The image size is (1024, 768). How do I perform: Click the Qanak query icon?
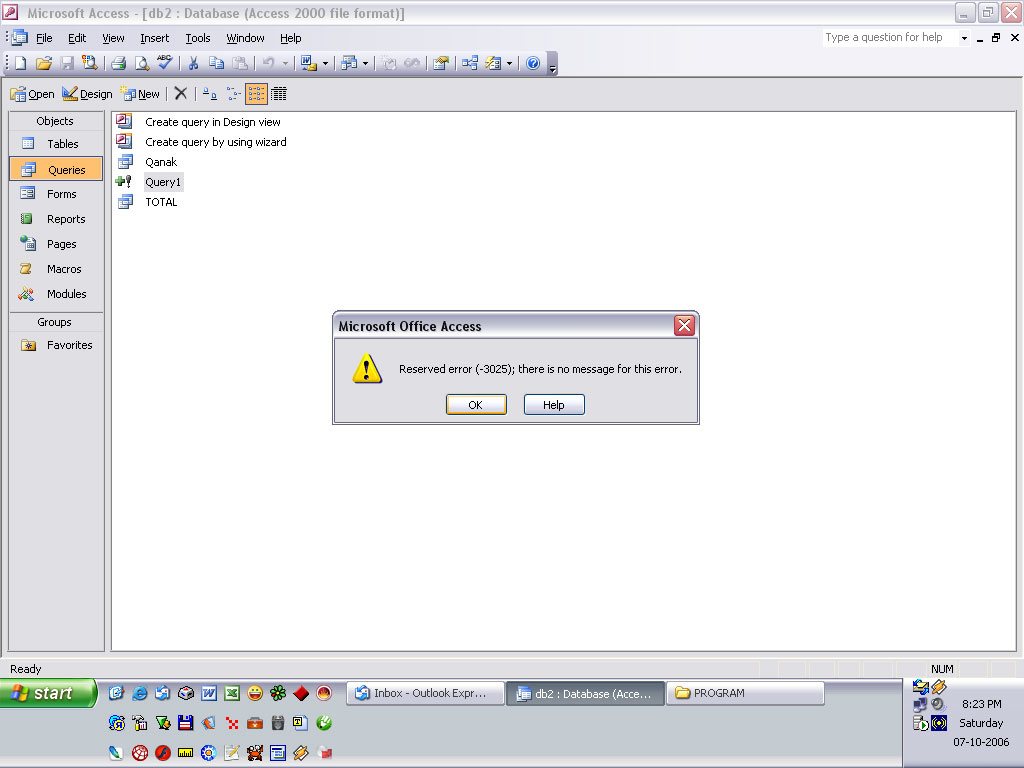[x=125, y=162]
